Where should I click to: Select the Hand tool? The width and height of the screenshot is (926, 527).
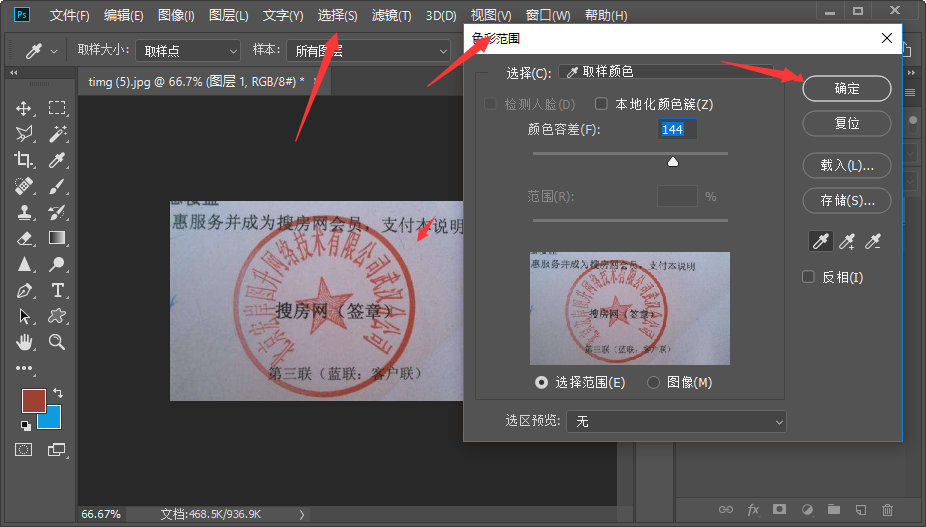pyautogui.click(x=24, y=342)
